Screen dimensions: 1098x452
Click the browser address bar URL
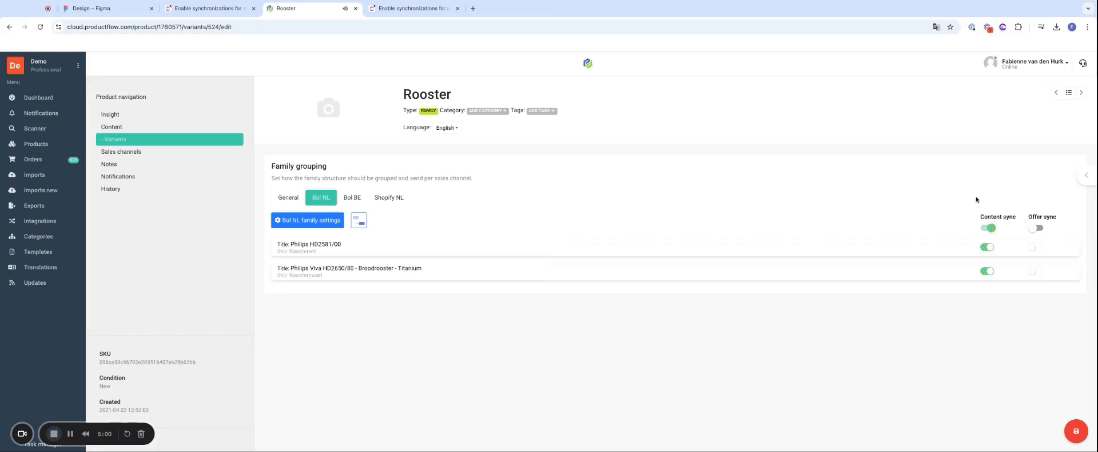149,27
